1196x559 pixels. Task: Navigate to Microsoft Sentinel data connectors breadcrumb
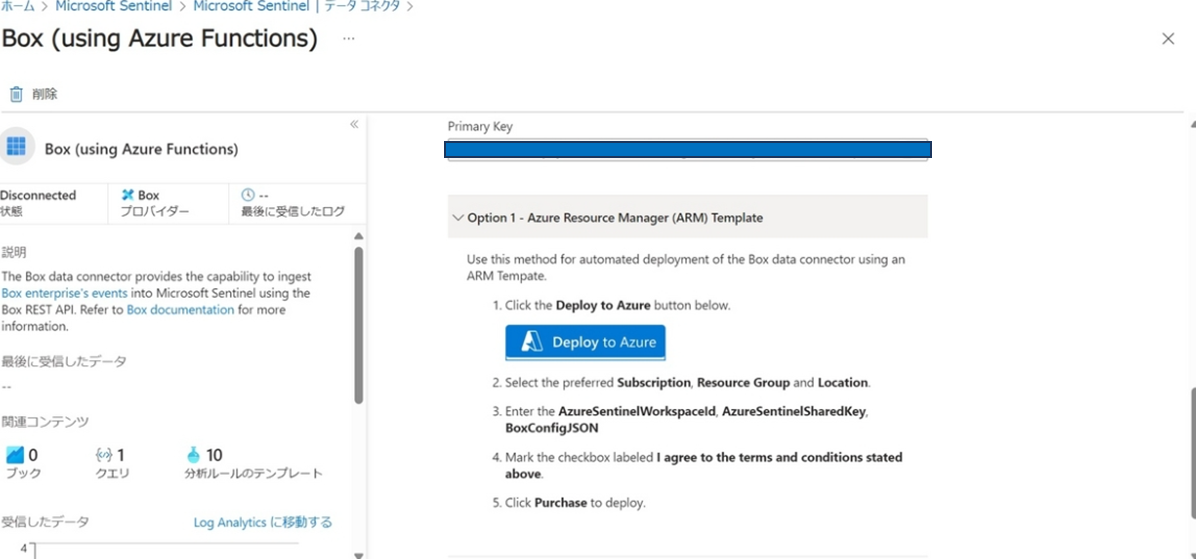click(297, 7)
